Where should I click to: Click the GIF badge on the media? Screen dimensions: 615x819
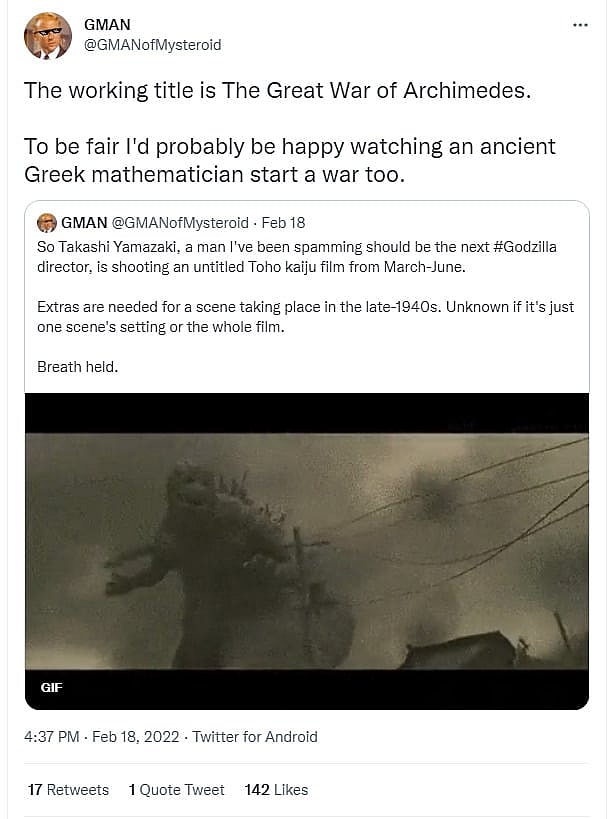coord(51,687)
